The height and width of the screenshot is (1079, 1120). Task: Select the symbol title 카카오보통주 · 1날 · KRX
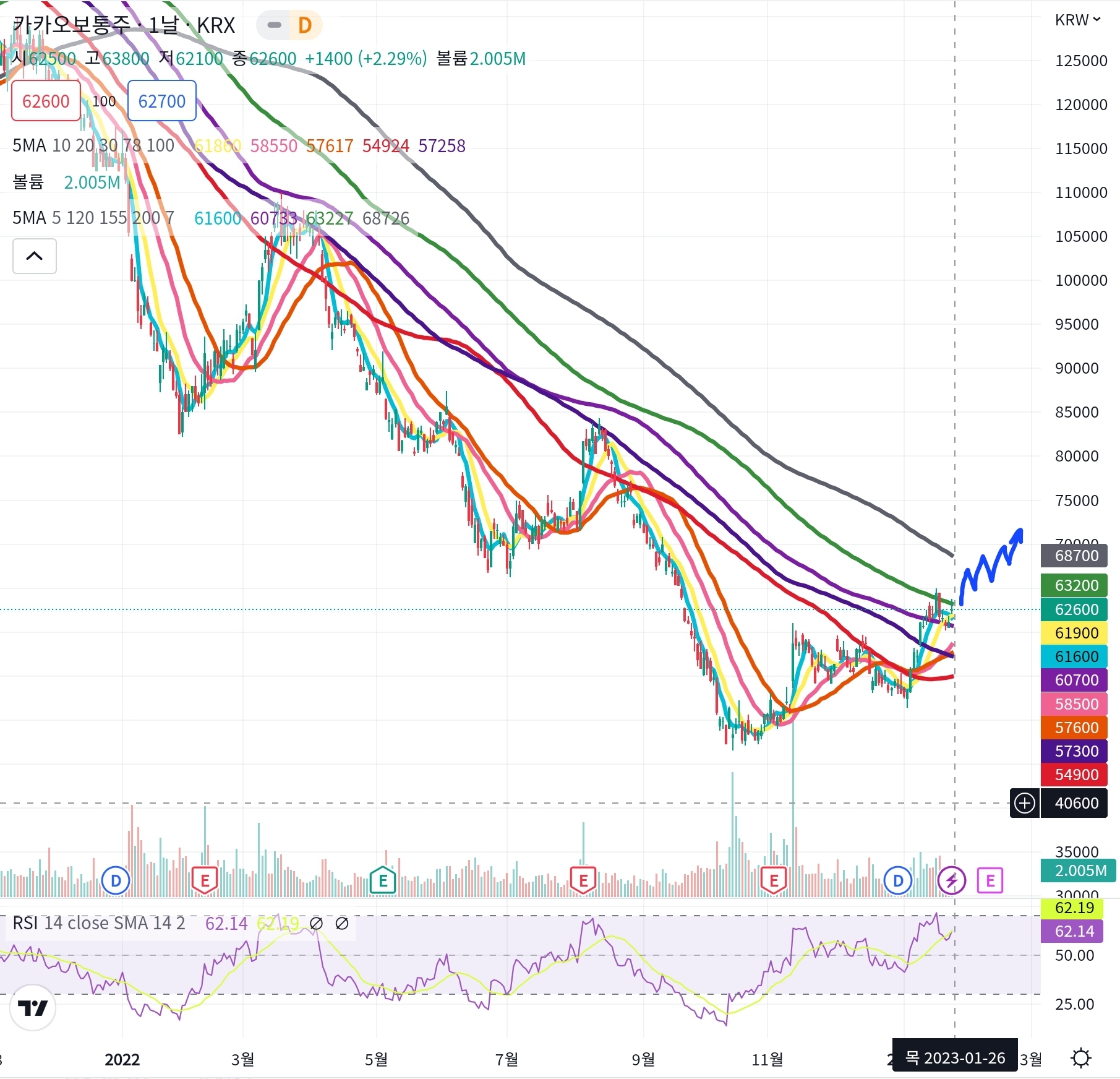pyautogui.click(x=124, y=25)
